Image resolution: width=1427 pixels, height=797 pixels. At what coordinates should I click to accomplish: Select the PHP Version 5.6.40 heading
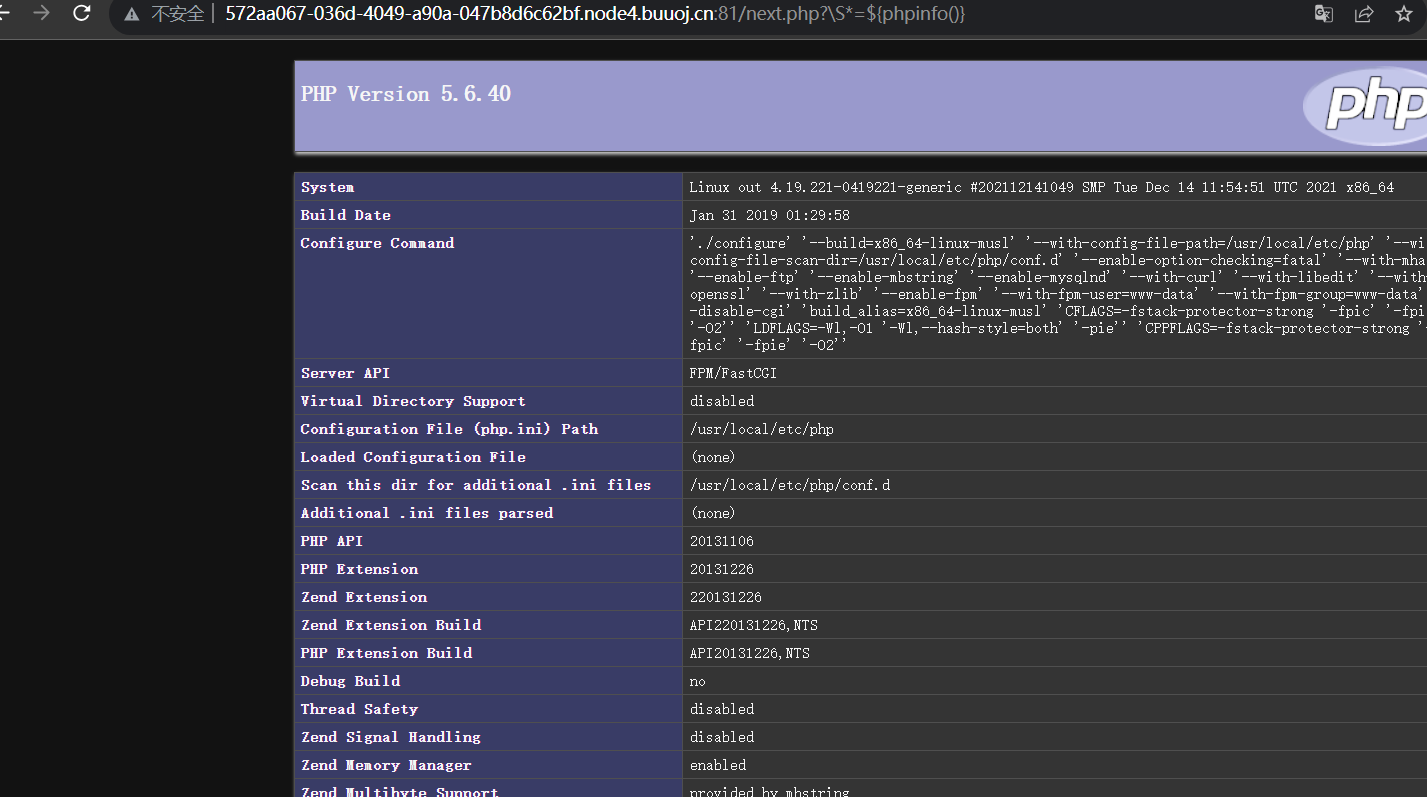tap(406, 94)
